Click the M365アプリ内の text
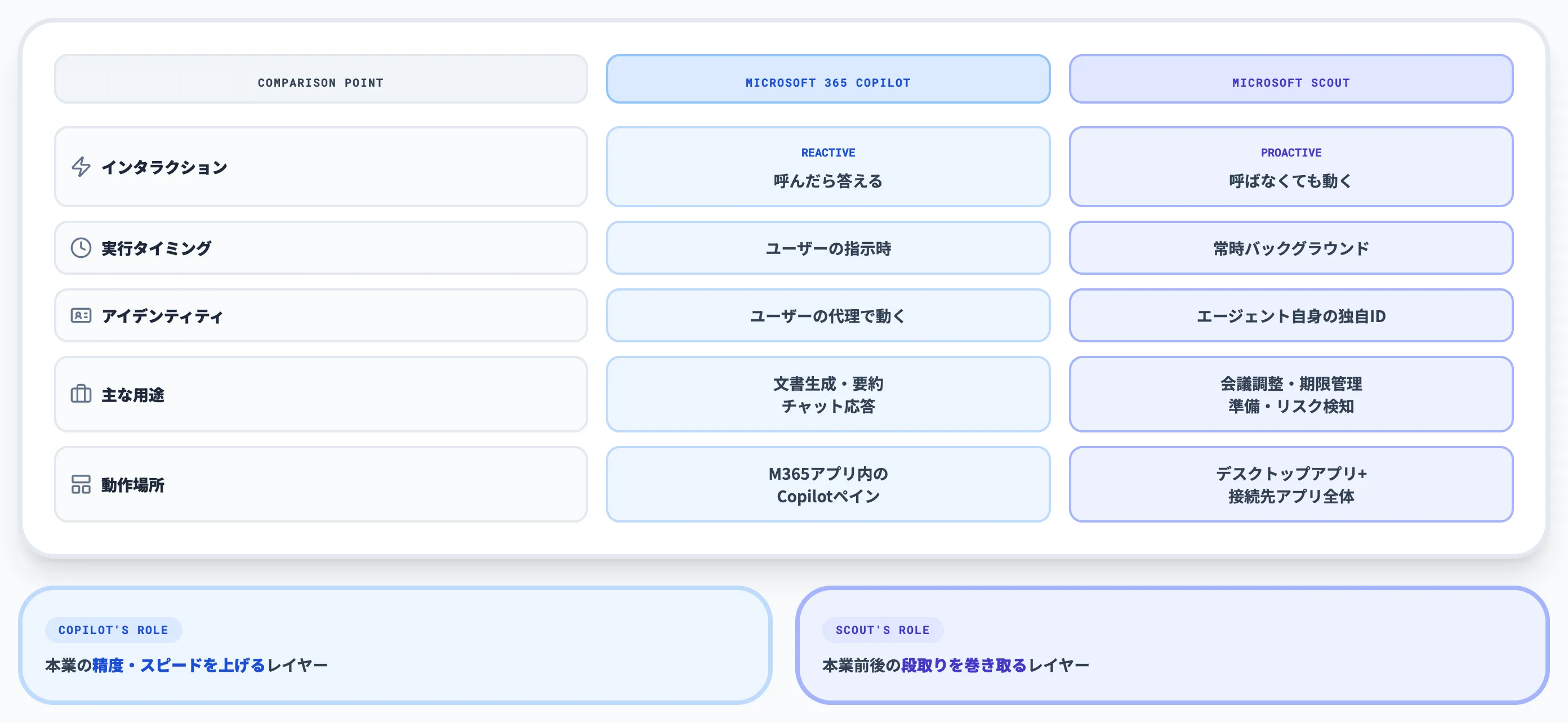The height and width of the screenshot is (723, 1568). pyautogui.click(x=828, y=474)
